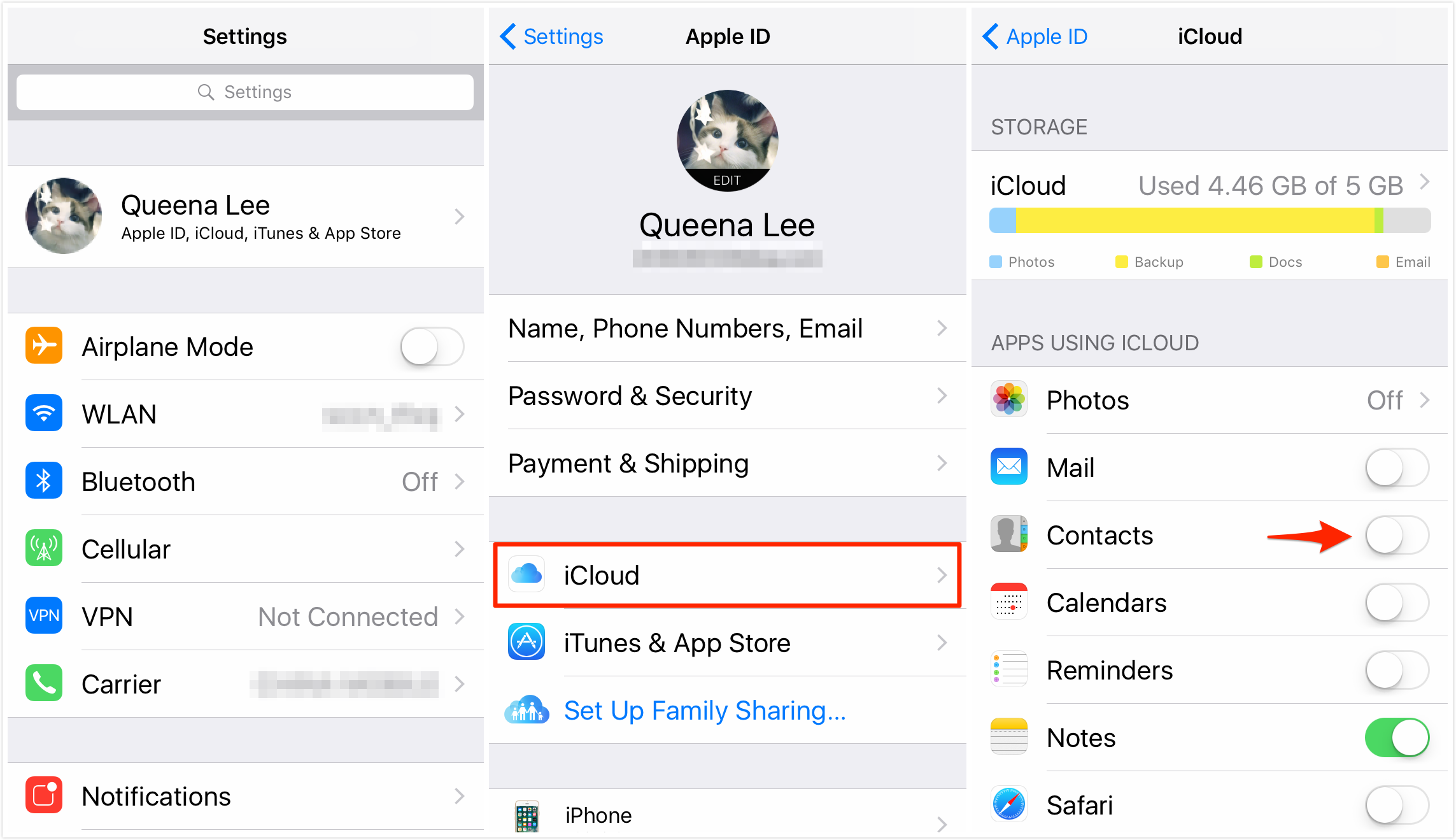Open iTunes & App Store settings

tap(727, 643)
